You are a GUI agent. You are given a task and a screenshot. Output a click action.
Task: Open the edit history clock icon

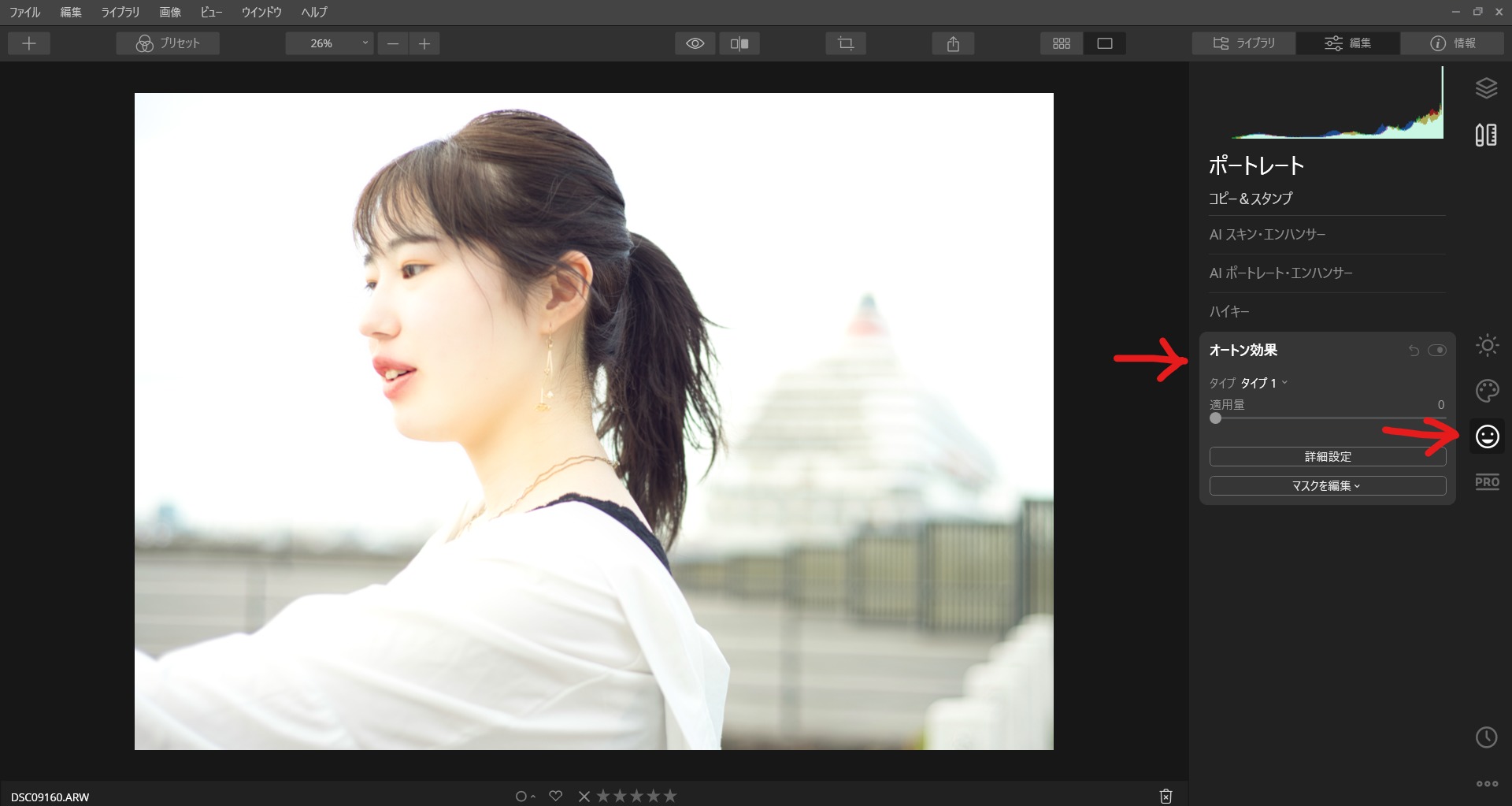coord(1486,737)
